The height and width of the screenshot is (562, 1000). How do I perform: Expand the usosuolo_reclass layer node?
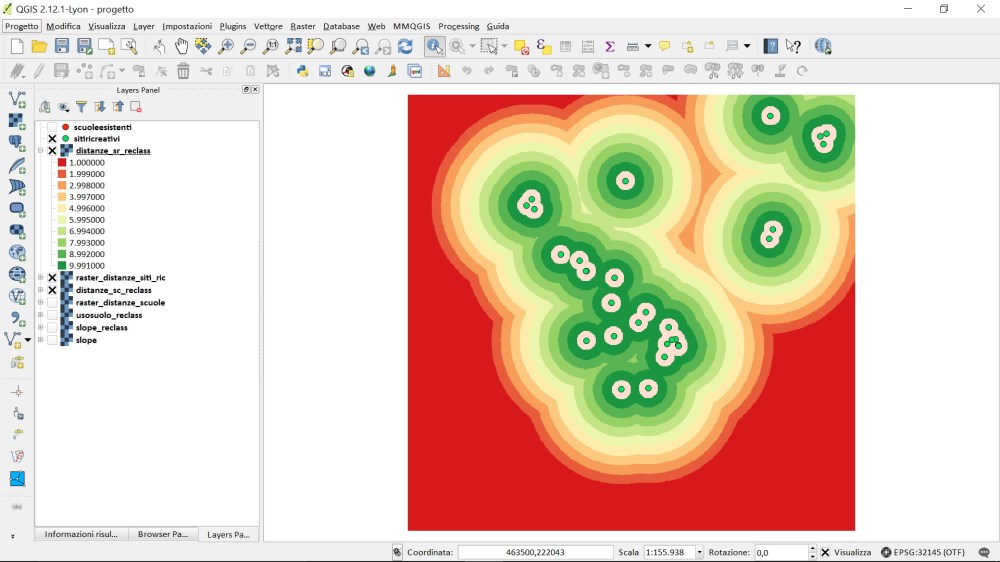[x=41, y=315]
